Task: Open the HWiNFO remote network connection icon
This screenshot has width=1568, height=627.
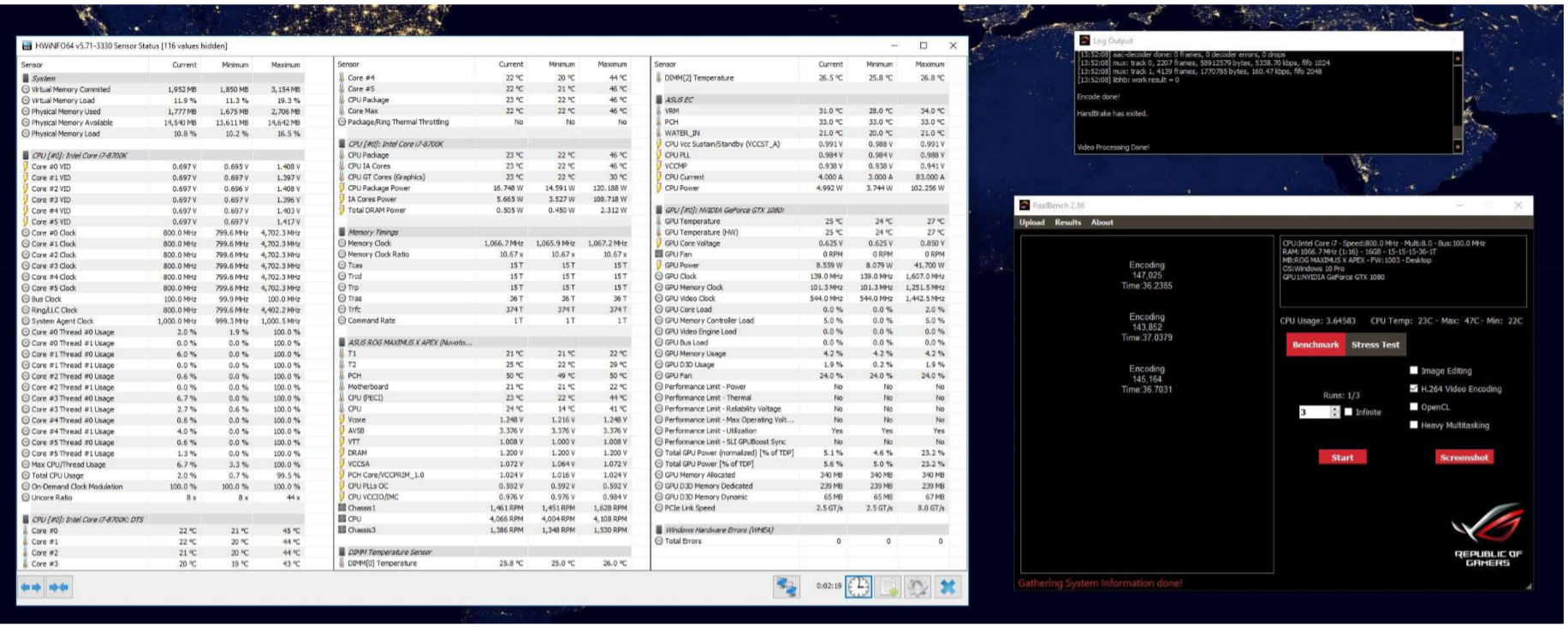Action: pos(786,587)
